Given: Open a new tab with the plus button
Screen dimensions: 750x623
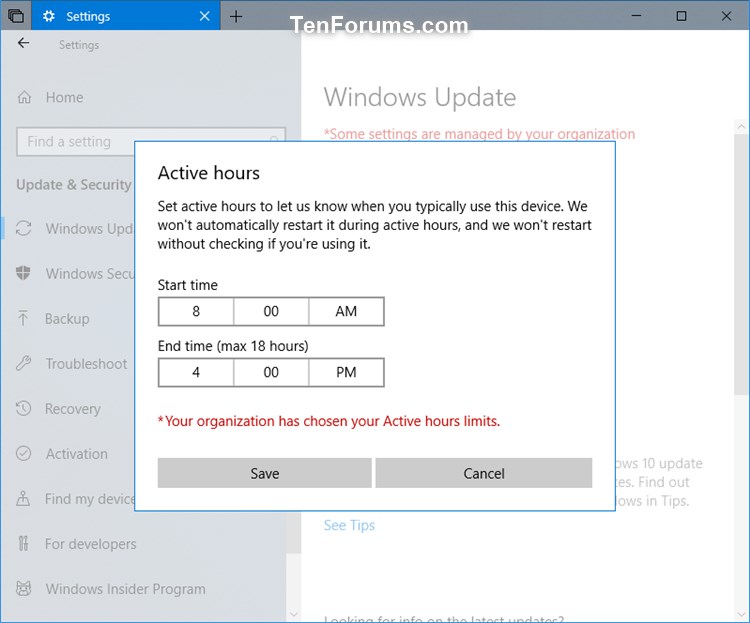Looking at the screenshot, I should 236,17.
